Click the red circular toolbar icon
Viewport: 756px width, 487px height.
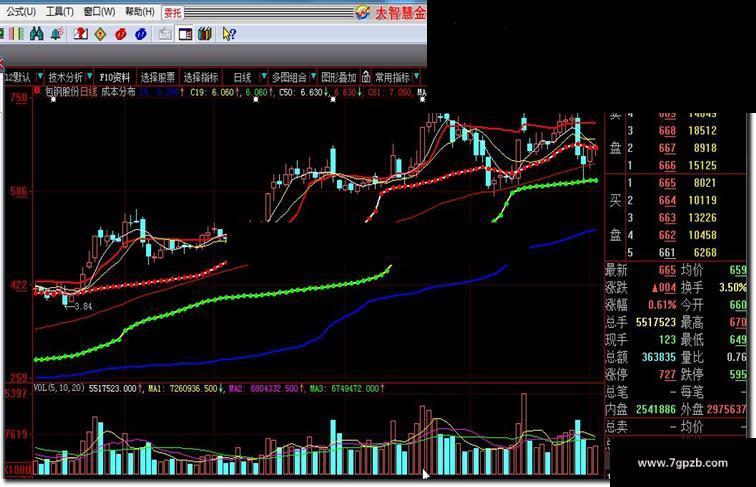121,34
